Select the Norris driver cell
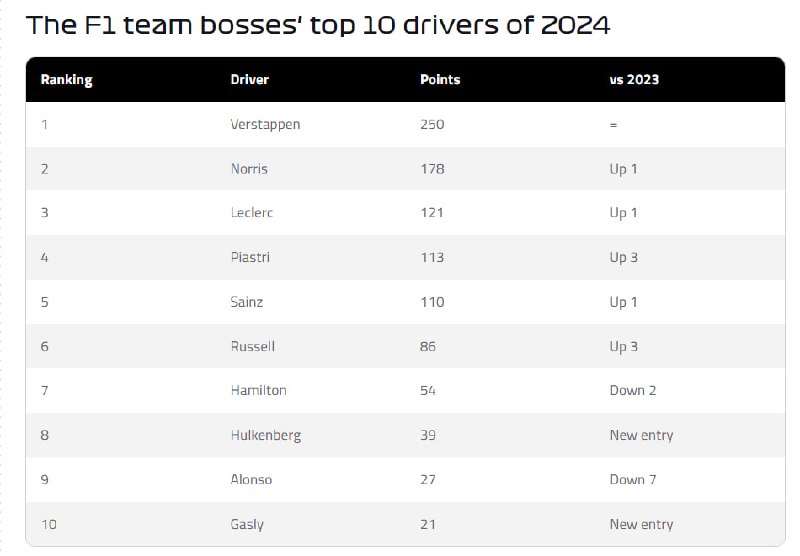Image resolution: width=800 pixels, height=556 pixels. click(x=249, y=169)
